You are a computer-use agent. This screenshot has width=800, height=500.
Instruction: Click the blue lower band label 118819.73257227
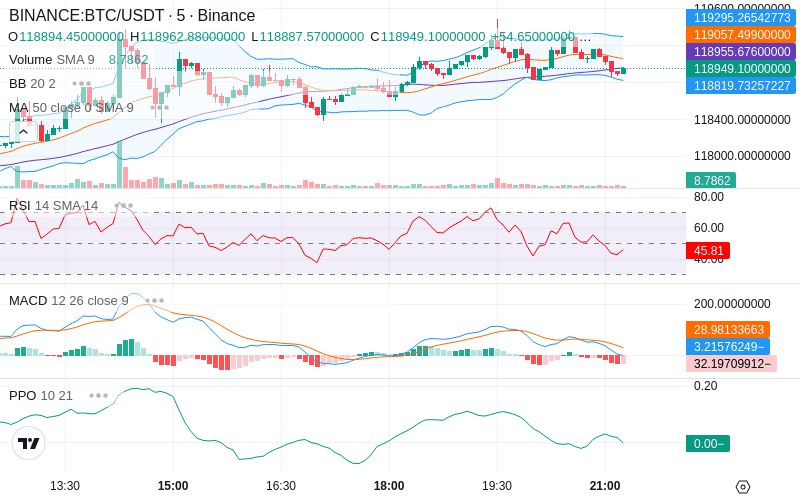[741, 85]
